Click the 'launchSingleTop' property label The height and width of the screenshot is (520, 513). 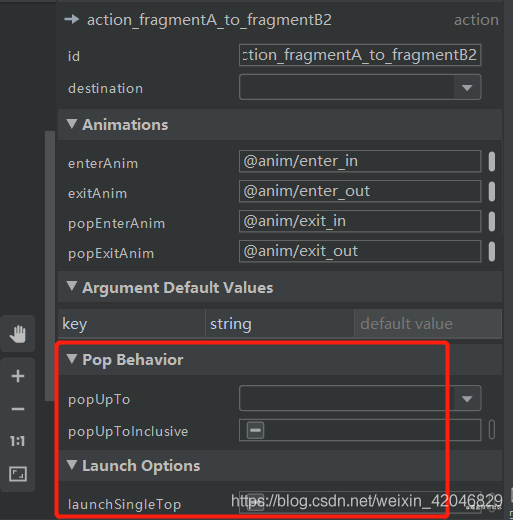coord(124,505)
